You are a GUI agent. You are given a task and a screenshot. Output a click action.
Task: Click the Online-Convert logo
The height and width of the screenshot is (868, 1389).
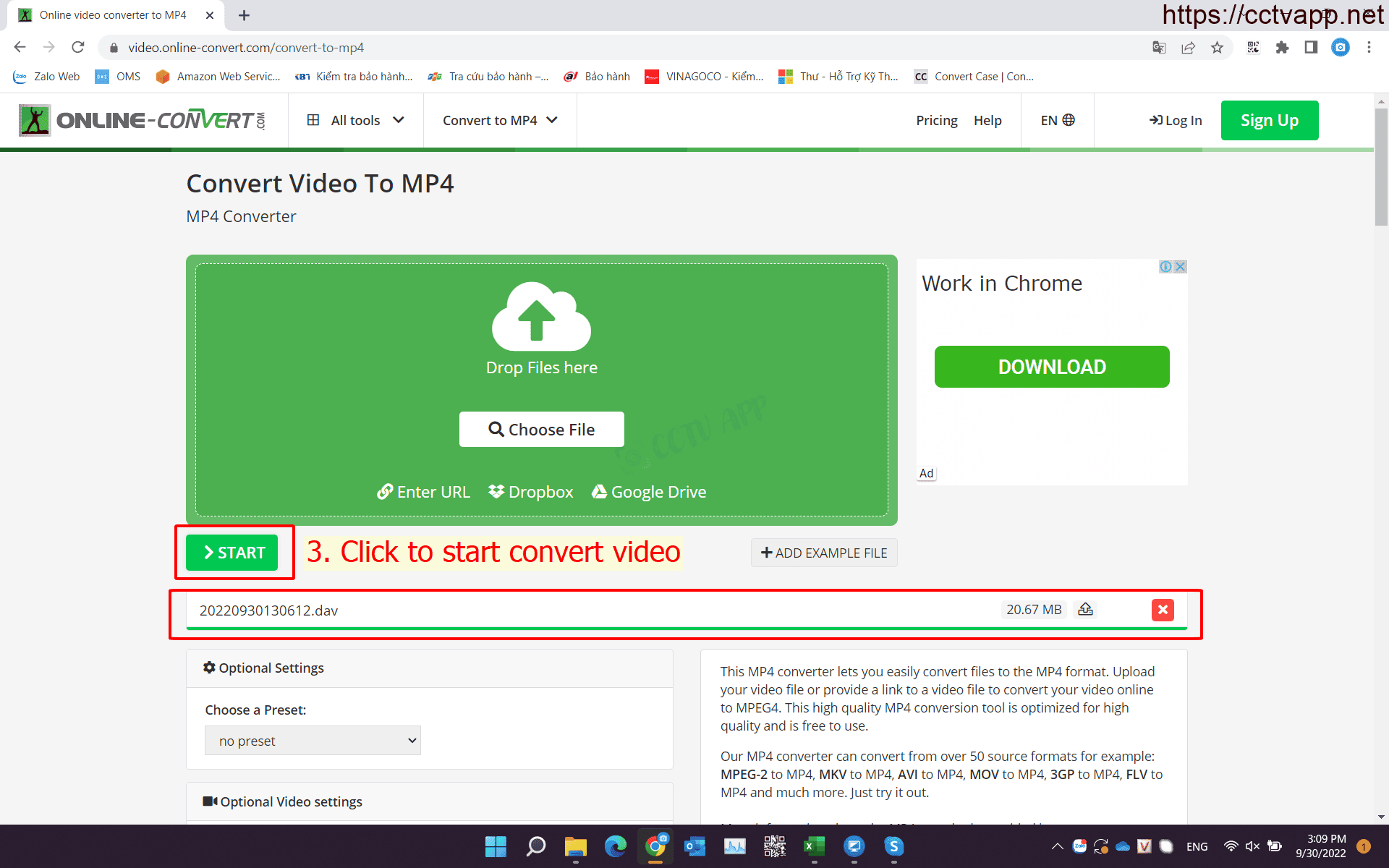tap(143, 120)
